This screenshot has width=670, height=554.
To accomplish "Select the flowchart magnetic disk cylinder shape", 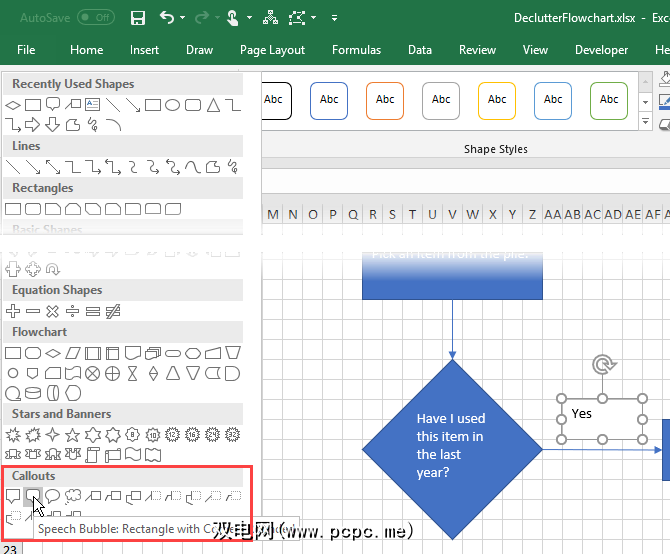I will pos(33,393).
